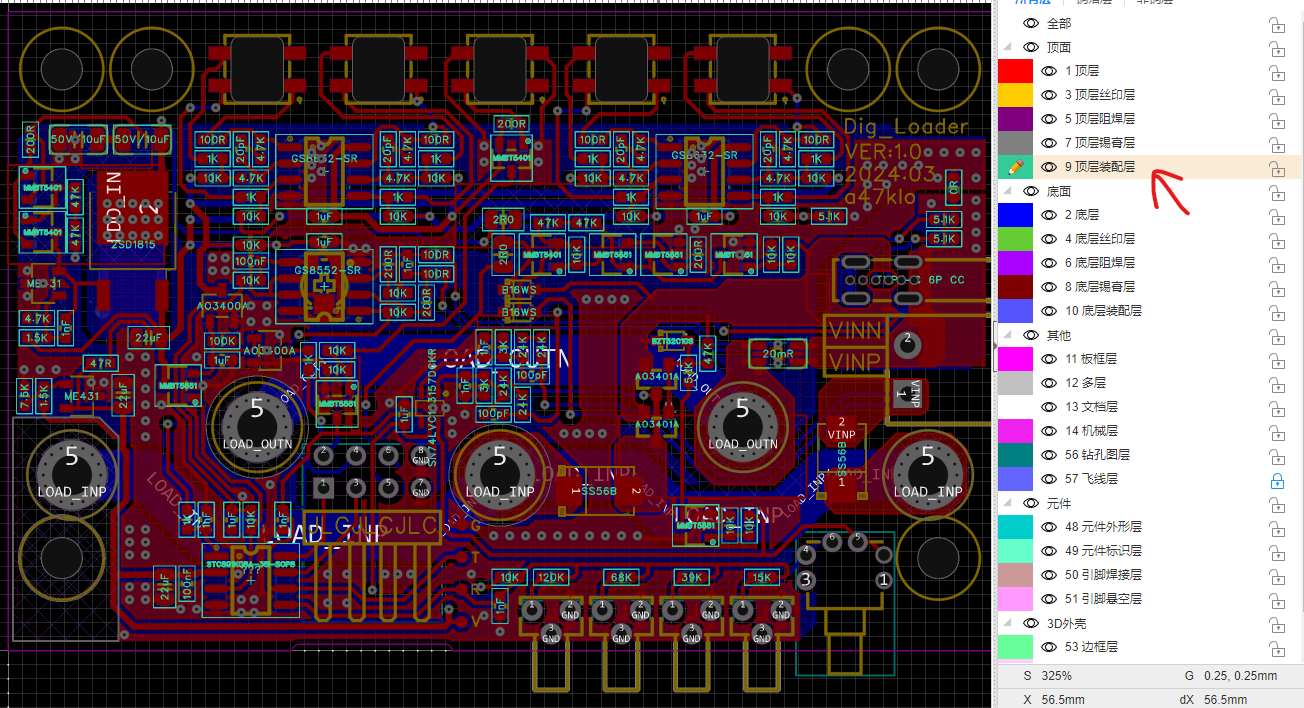Collapse the 底面 layer group triangle
The width and height of the screenshot is (1304, 708).
(1007, 191)
